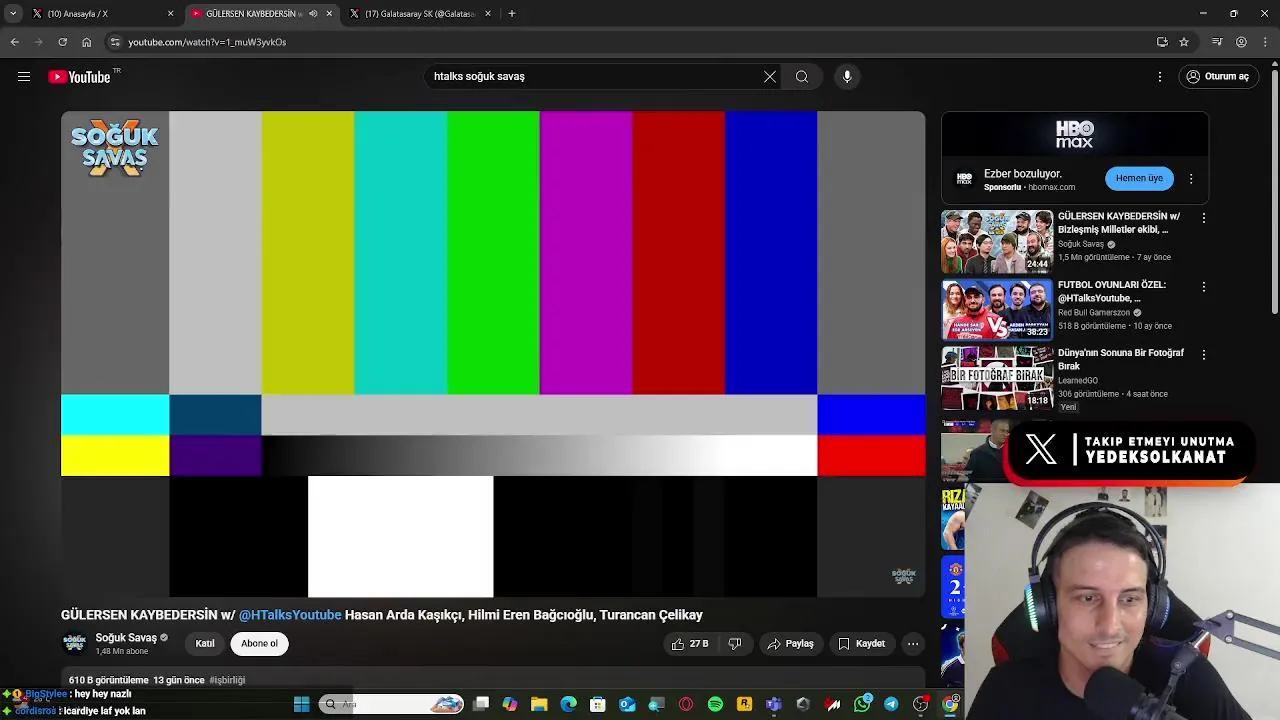
Task: Reload the page
Action: click(62, 42)
